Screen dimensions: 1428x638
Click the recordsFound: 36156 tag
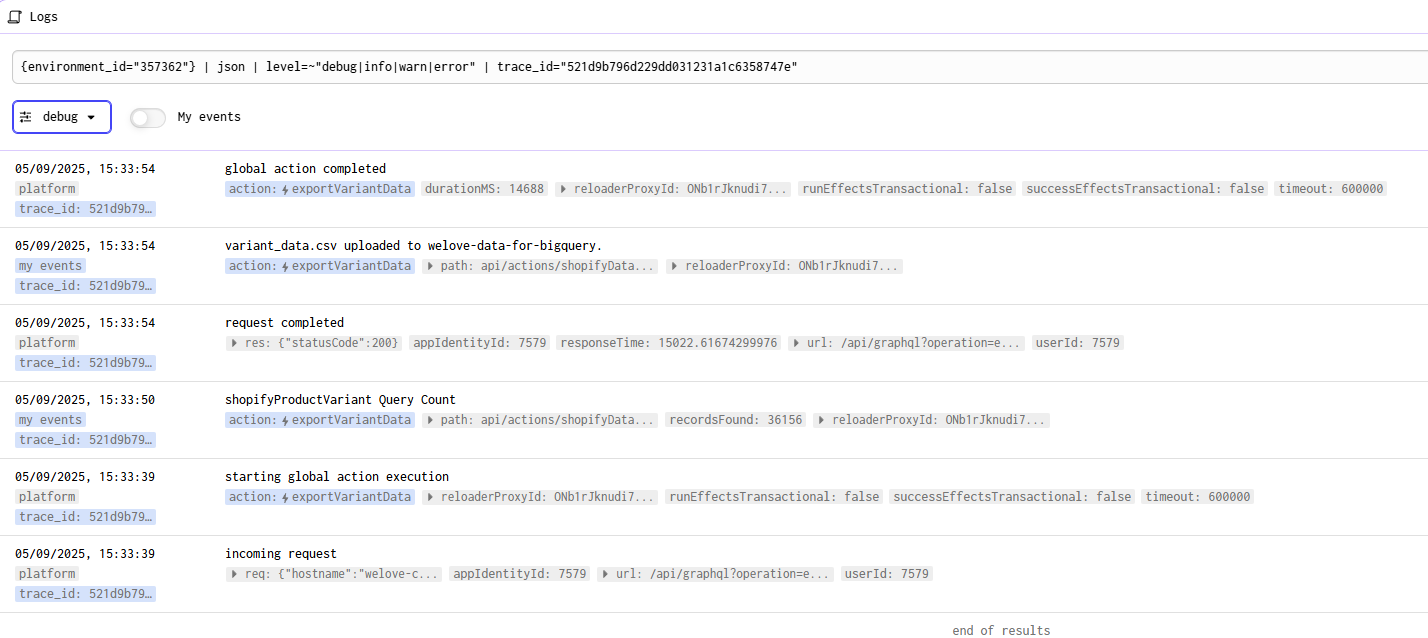click(x=736, y=420)
